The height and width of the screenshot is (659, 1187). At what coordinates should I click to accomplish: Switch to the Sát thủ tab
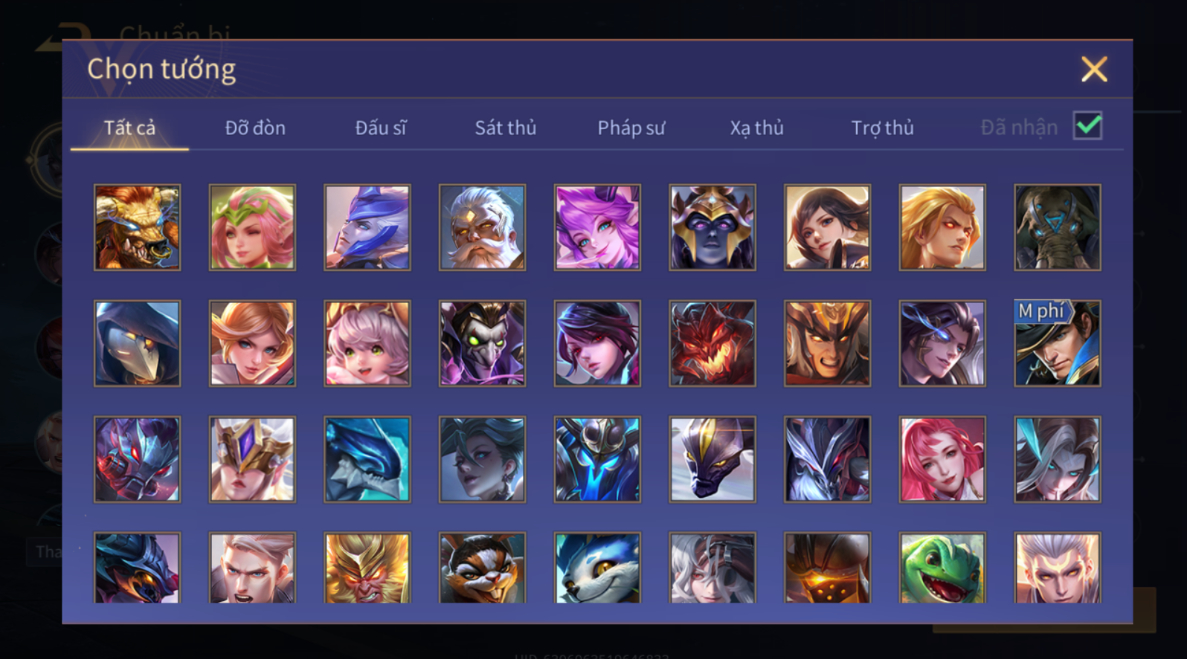[506, 128]
